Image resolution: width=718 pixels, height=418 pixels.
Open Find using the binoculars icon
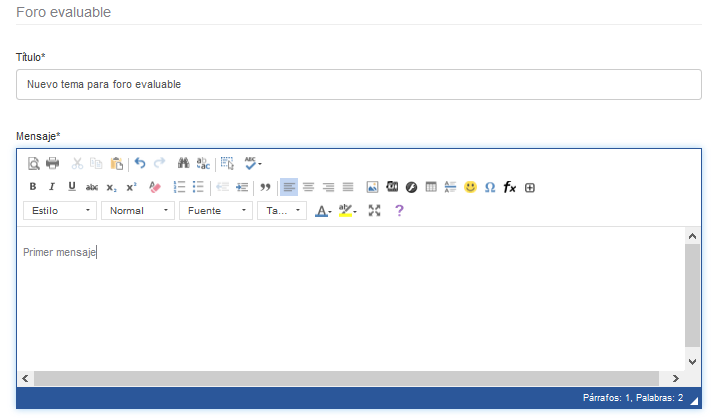click(184, 163)
